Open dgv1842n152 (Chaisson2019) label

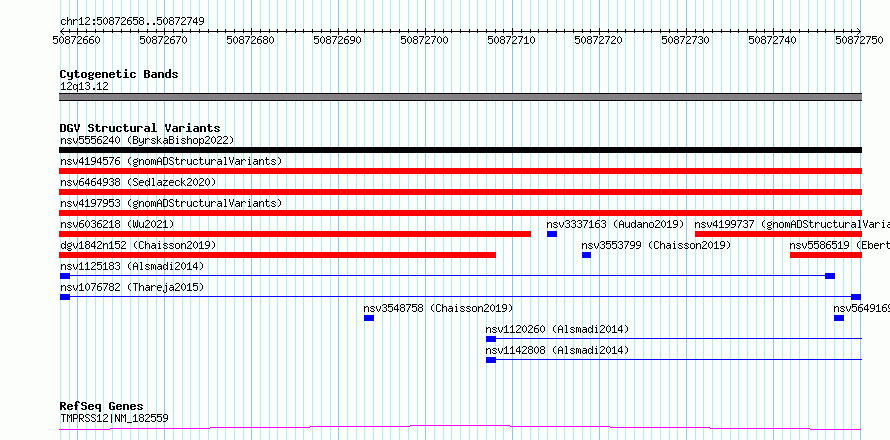click(138, 245)
